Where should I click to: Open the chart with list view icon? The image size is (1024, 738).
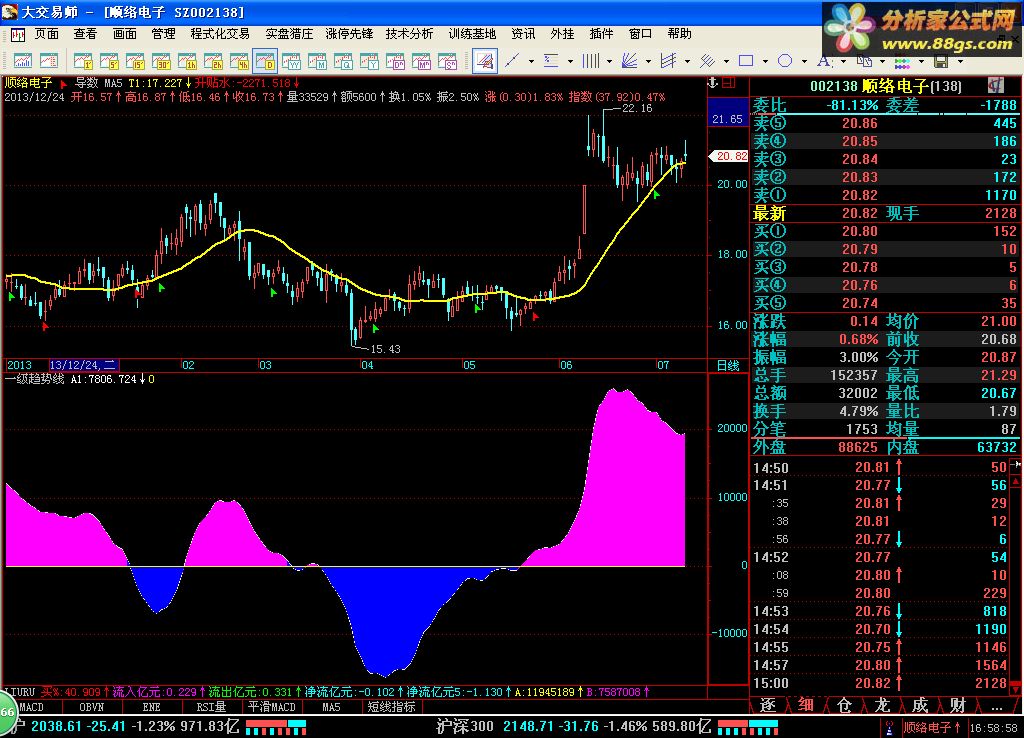coord(49,61)
